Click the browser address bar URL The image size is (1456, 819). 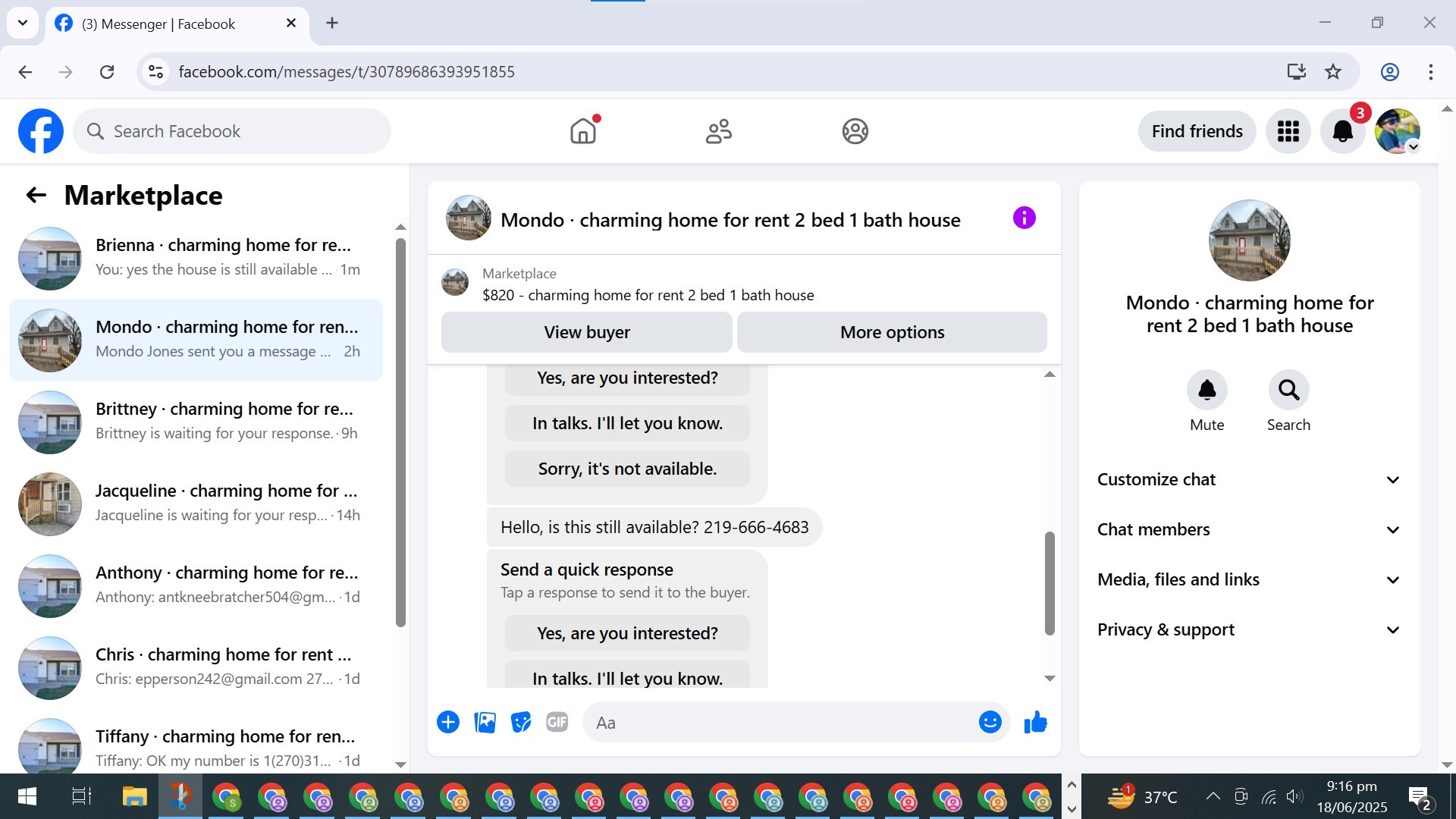pos(347,72)
